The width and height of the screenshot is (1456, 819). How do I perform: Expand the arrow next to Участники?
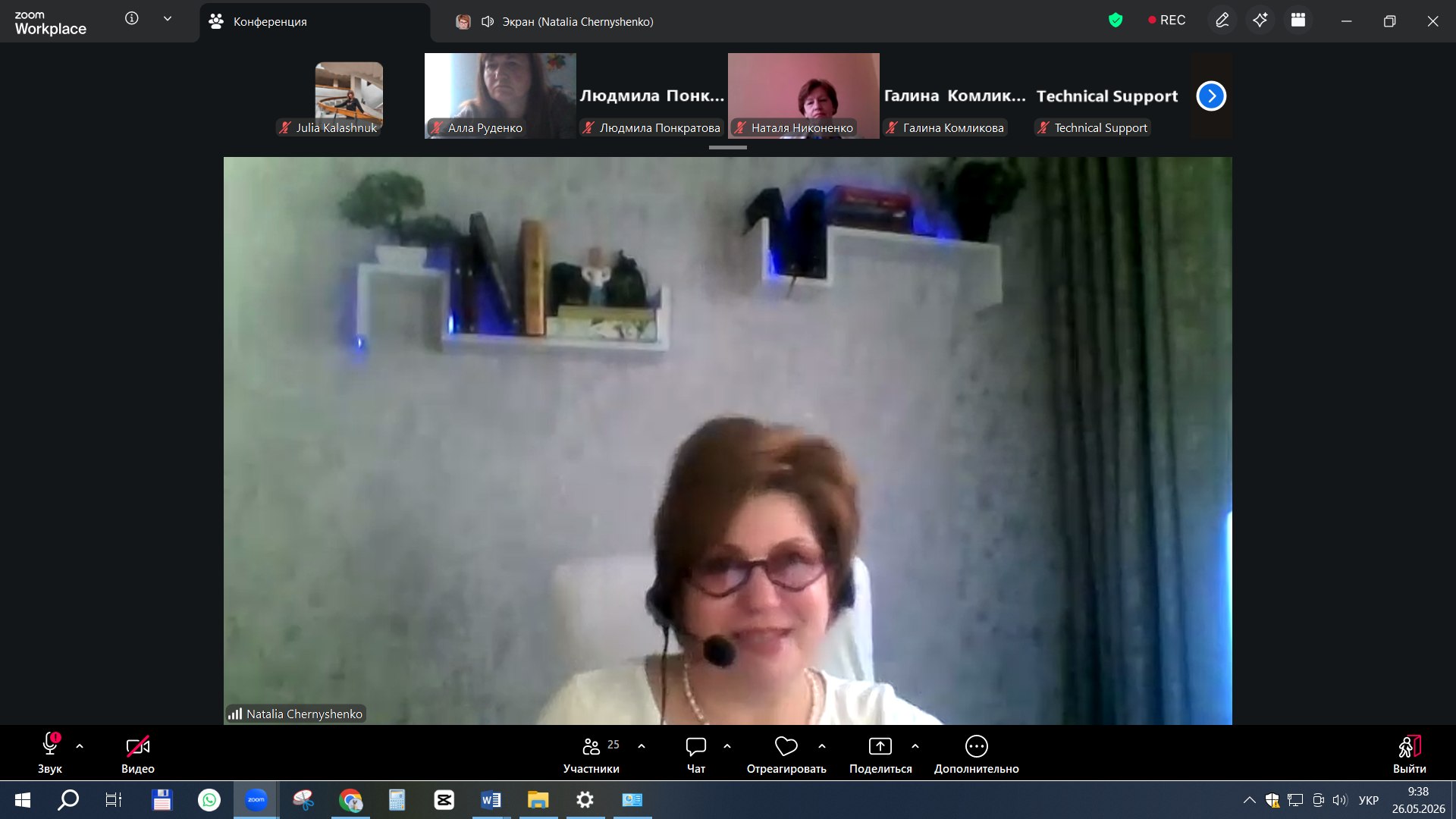[x=642, y=746]
